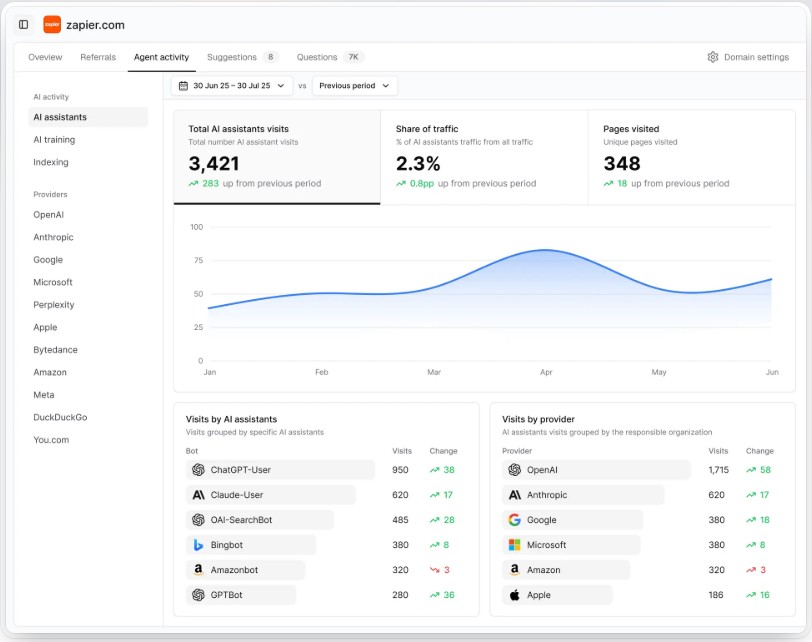Image resolution: width=812 pixels, height=642 pixels.
Task: Open the You.com provider sidebar link
Action: 51,440
